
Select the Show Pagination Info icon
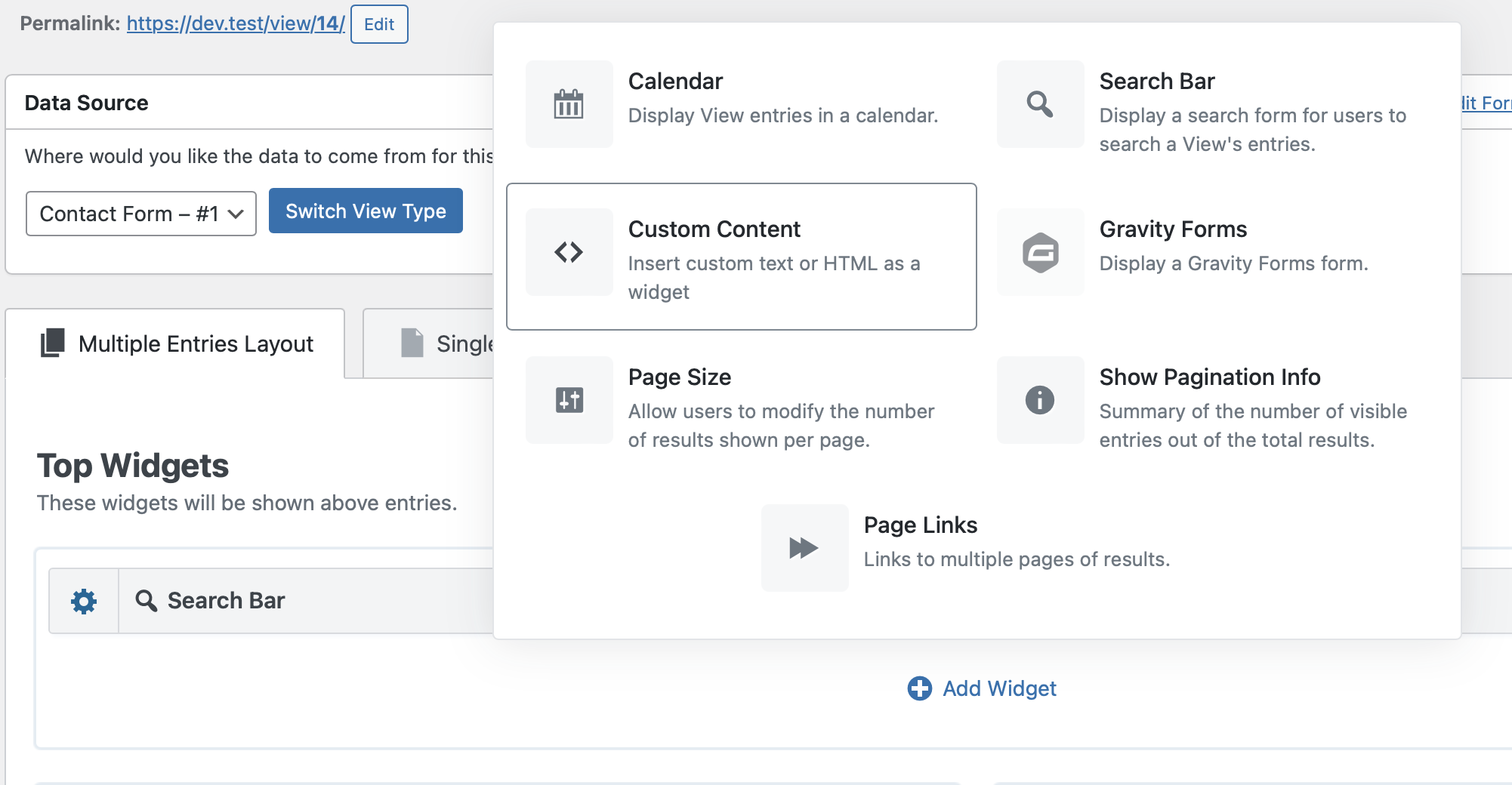[x=1040, y=400]
